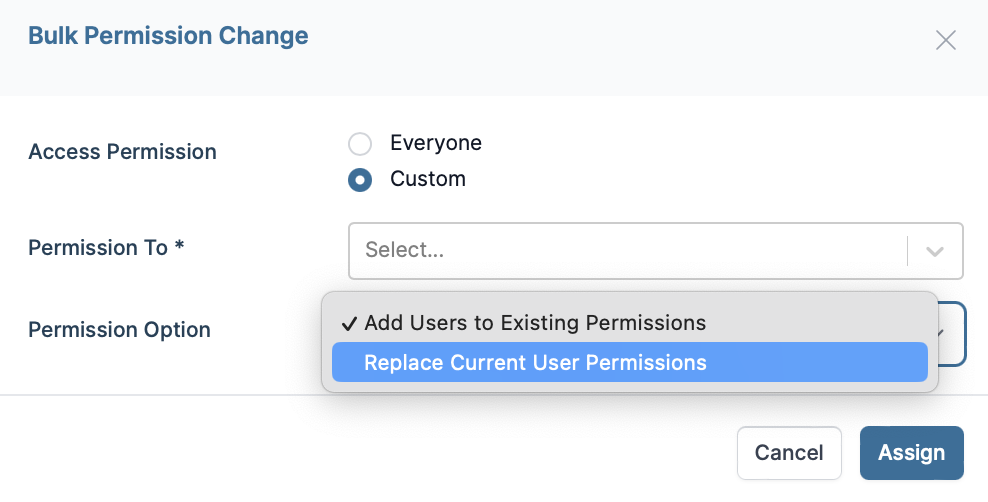The height and width of the screenshot is (502, 988).
Task: Select the Custom radio button
Action: pos(360,180)
